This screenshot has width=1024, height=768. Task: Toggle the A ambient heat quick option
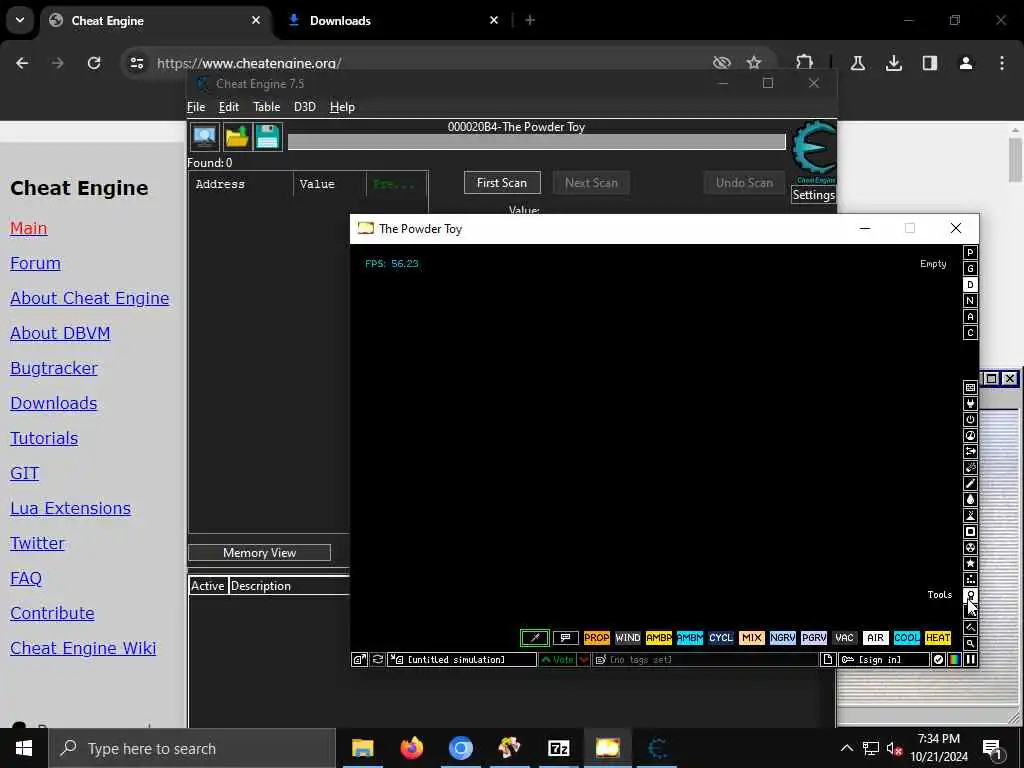(x=970, y=317)
